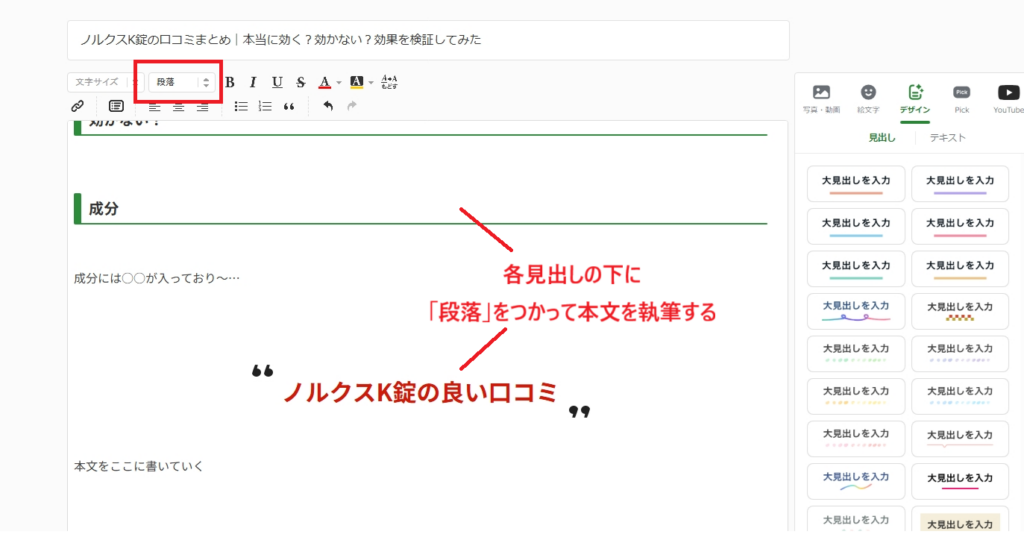Align text to the right

pos(203,106)
